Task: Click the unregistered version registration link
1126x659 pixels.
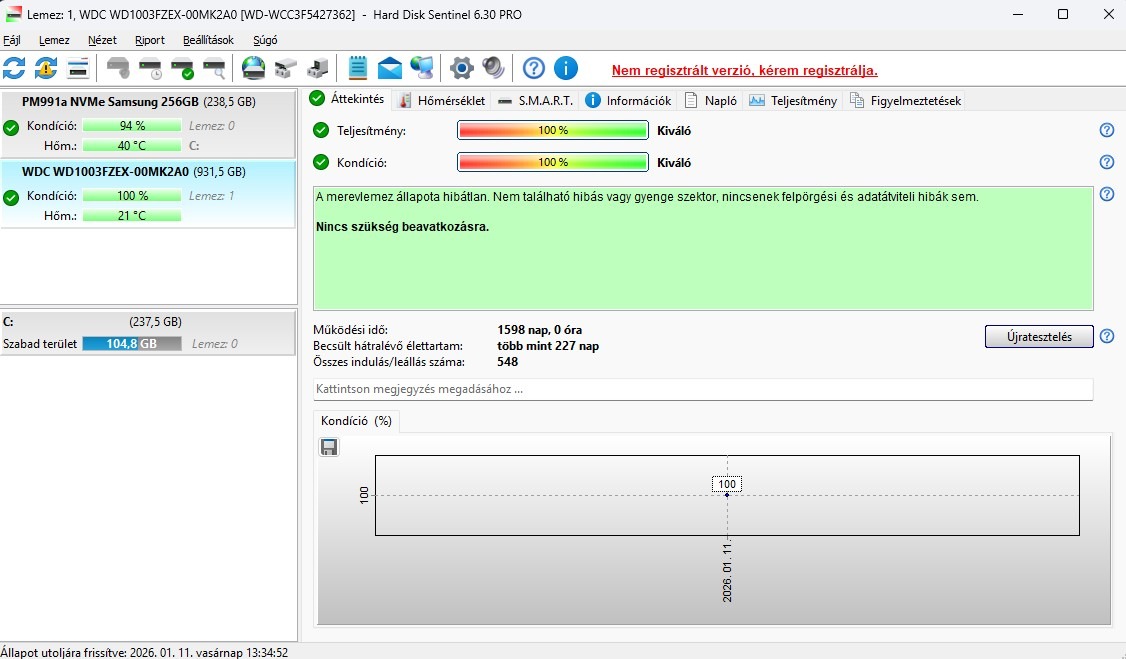Action: click(x=745, y=70)
